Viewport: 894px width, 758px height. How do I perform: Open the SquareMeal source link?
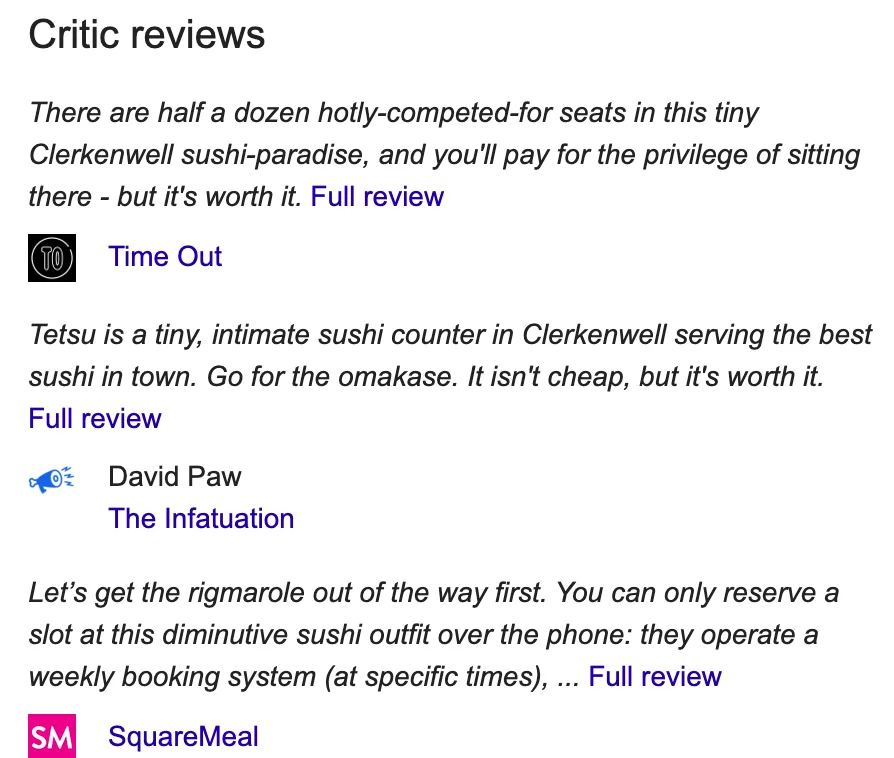coord(183,738)
